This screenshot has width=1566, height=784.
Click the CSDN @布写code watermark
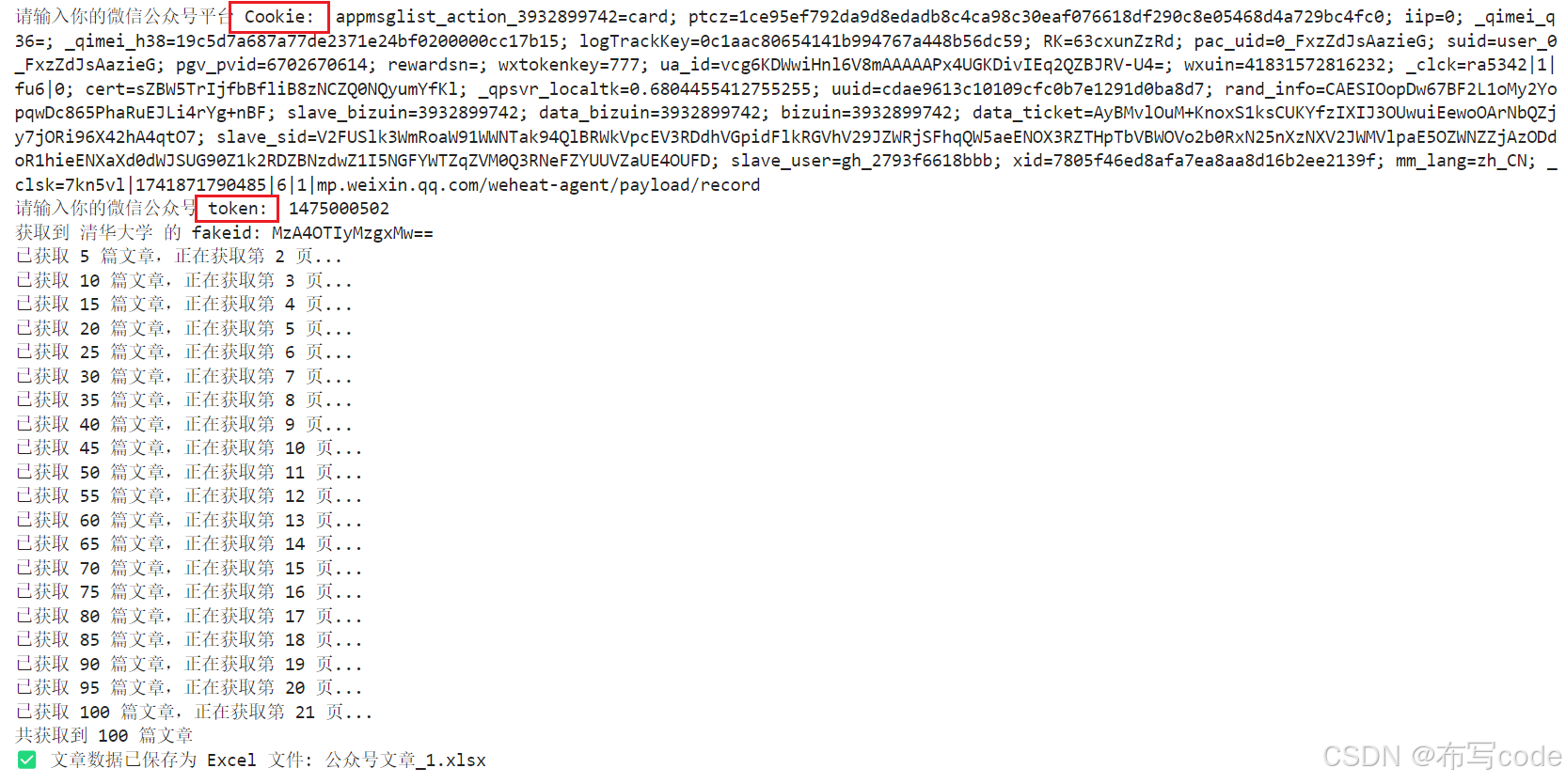(1442, 756)
